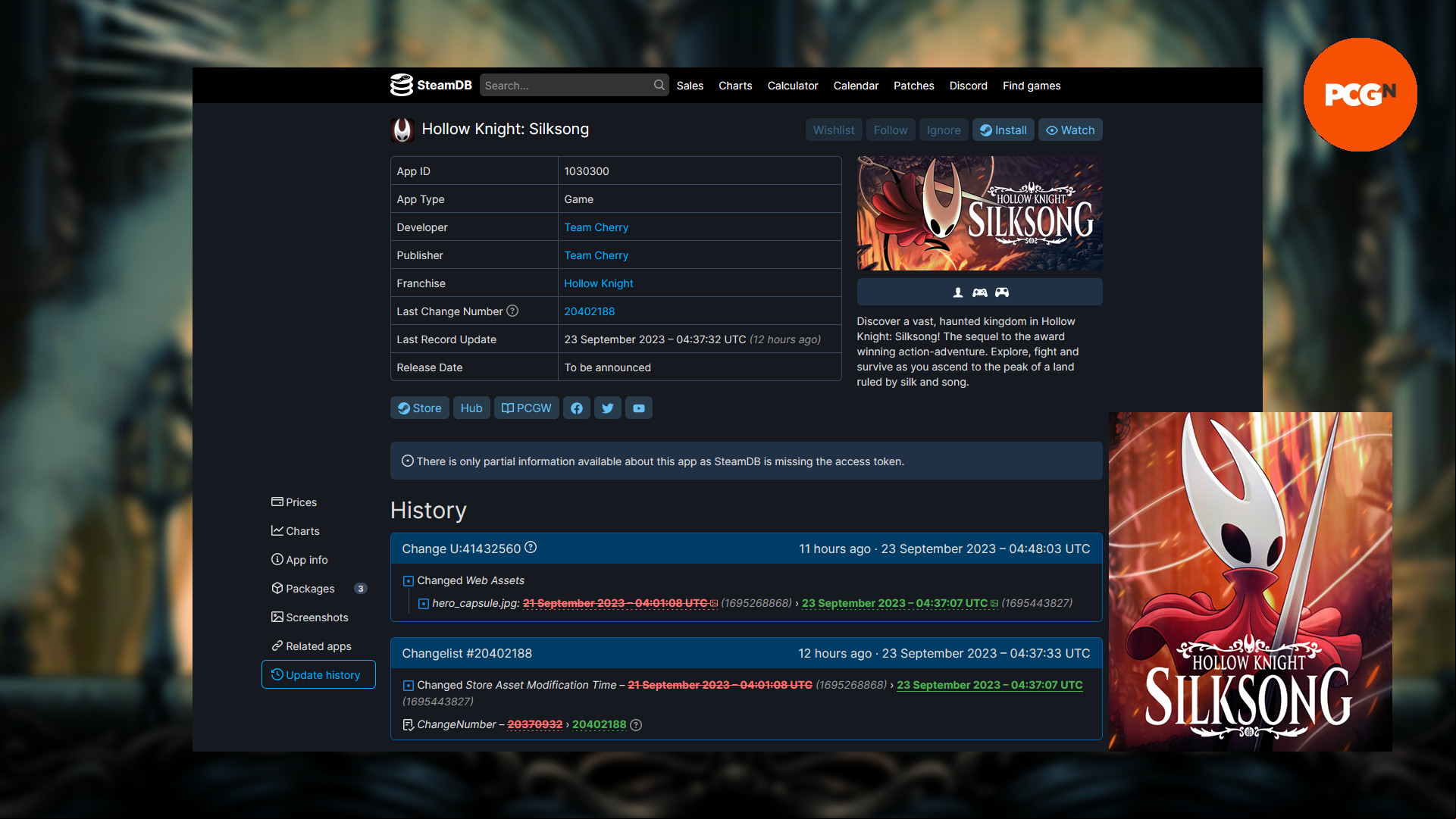Open the Hub button
1456x819 pixels.
tap(471, 408)
